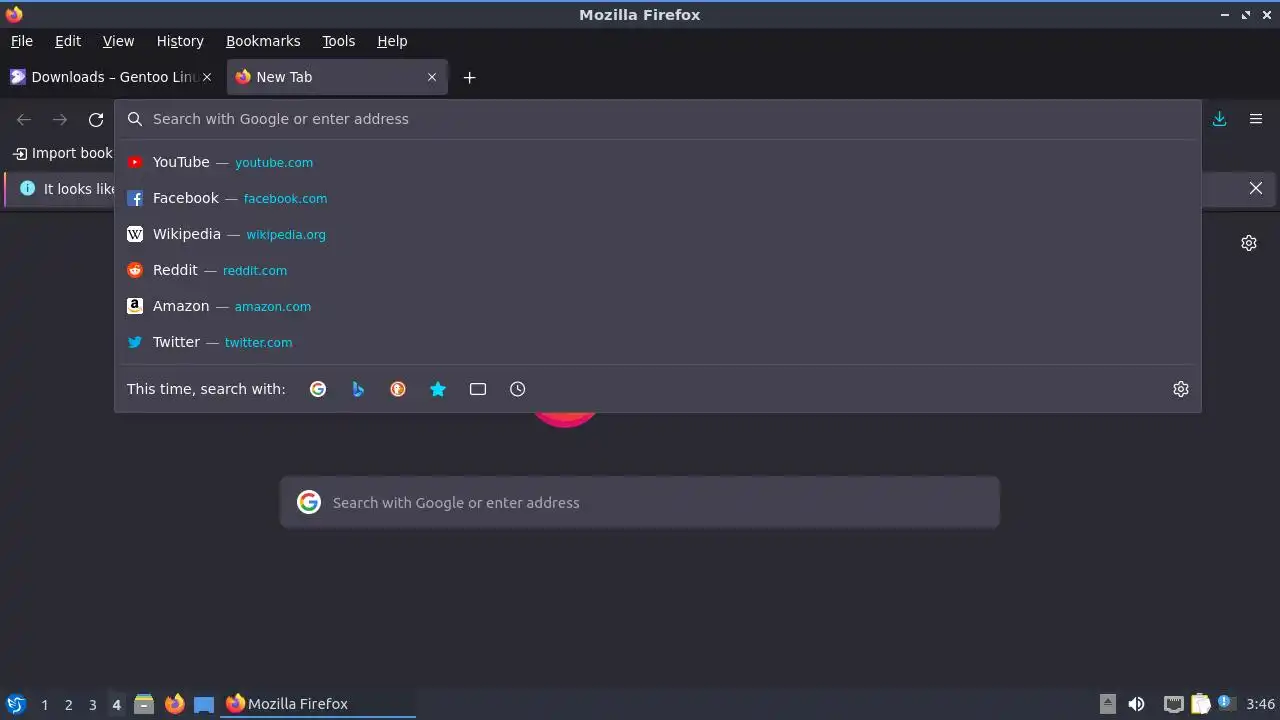Click the Forward navigation arrow
The width and height of the screenshot is (1280, 720).
pyautogui.click(x=60, y=119)
